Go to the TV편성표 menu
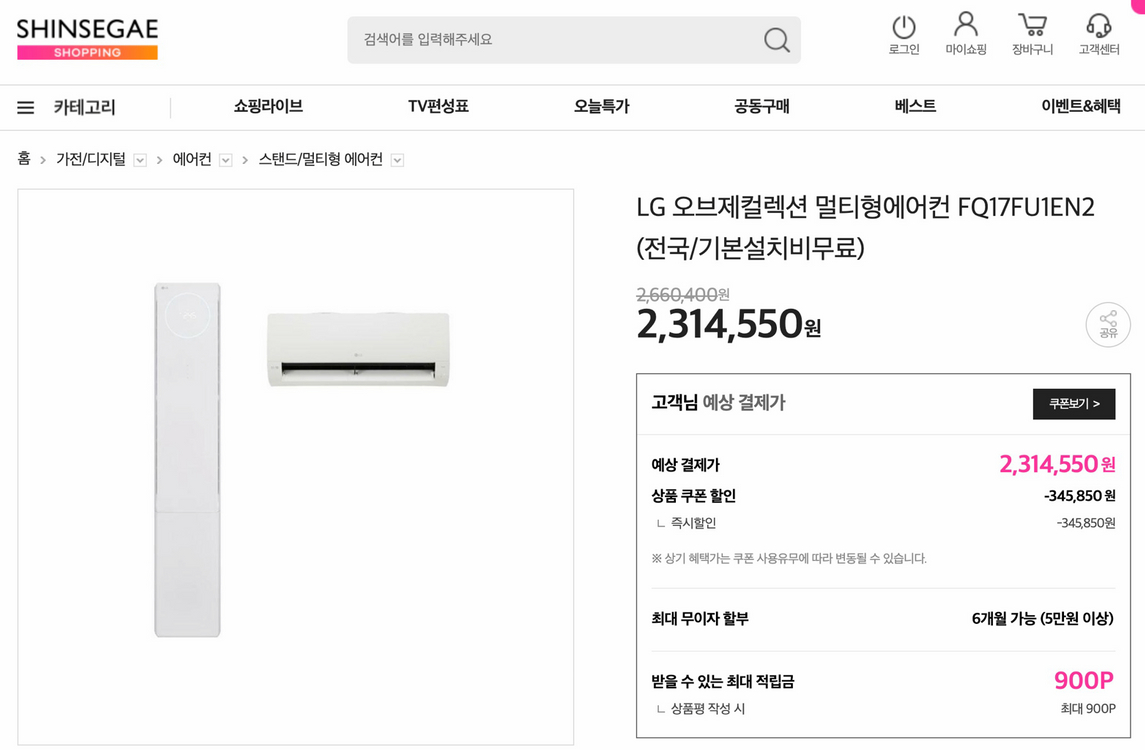This screenshot has width=1145, height=750. click(438, 107)
